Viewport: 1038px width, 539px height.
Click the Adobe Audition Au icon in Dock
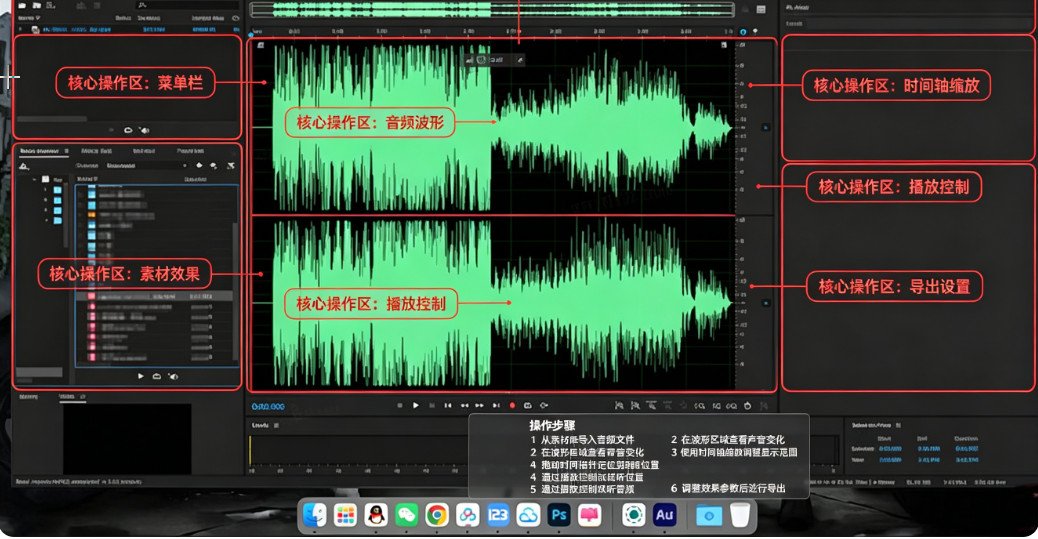664,514
